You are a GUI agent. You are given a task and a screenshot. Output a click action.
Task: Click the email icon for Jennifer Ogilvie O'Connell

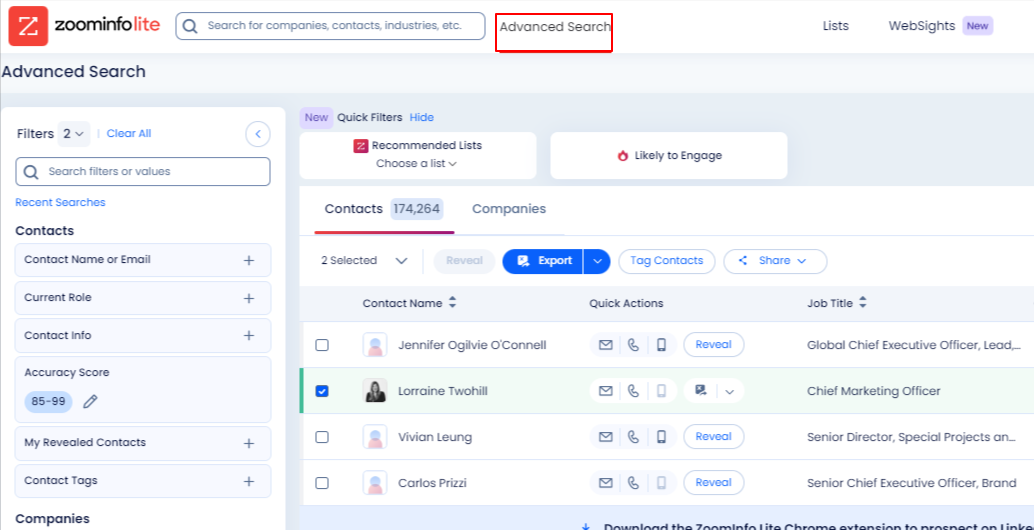tap(605, 345)
